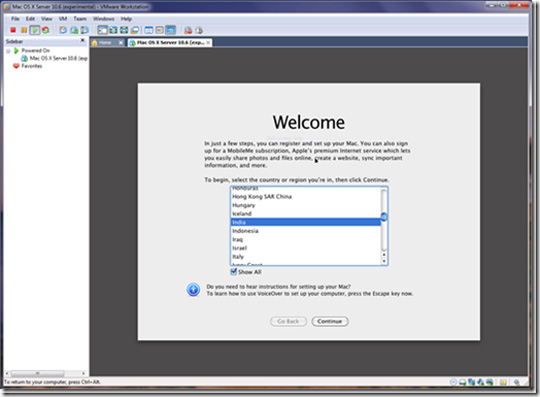The image size is (540, 397).
Task: Select Mac OS X Server 10.6 in sidebar
Action: [x=54, y=58]
